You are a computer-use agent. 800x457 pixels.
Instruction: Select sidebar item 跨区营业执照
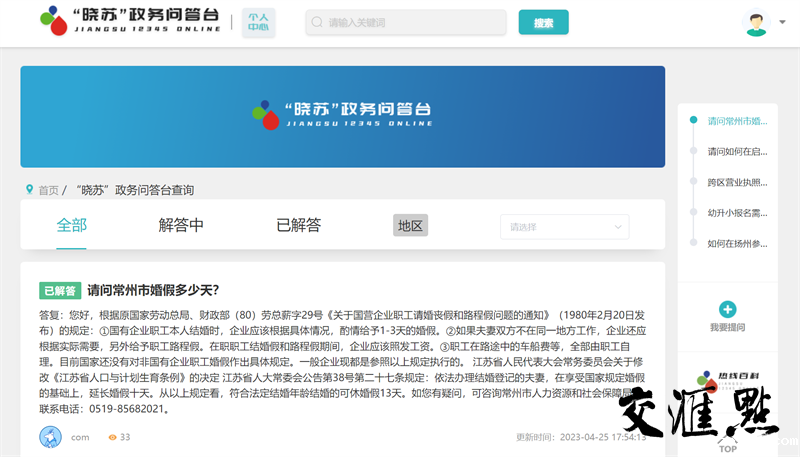[736, 182]
